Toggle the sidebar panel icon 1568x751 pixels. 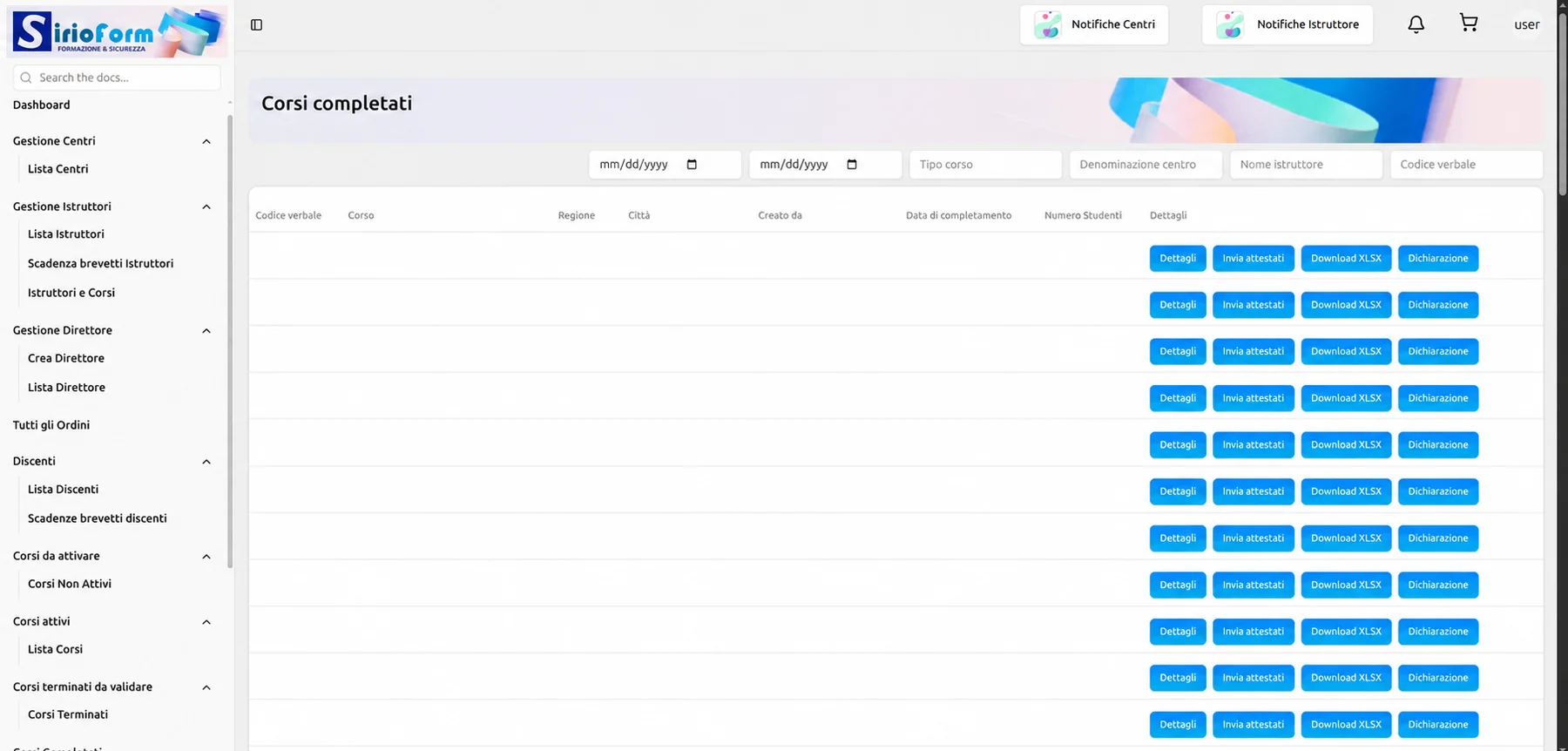pyautogui.click(x=256, y=25)
